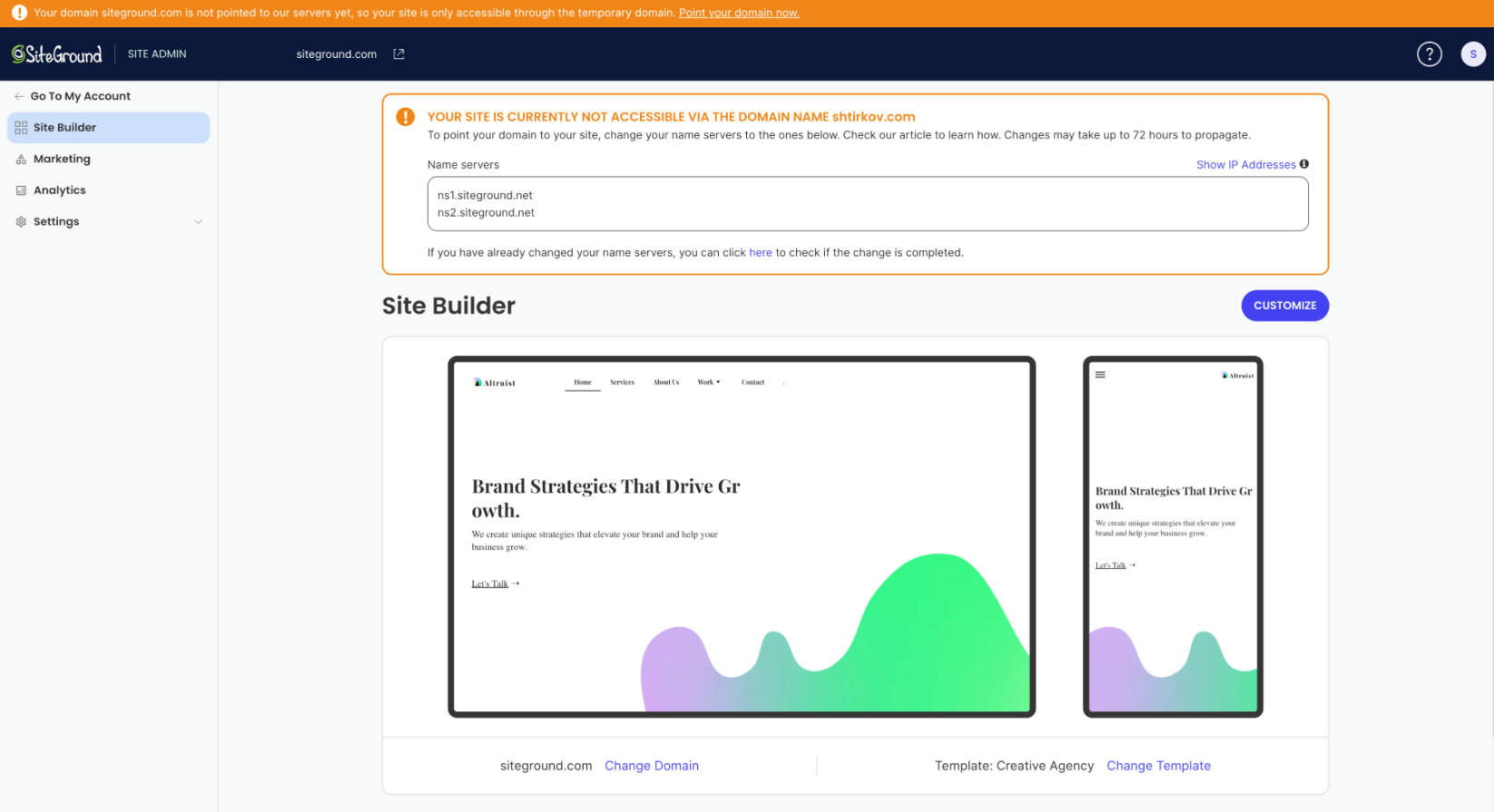Click the Site Builder grid icon
Viewport: 1494px width, 812px height.
[x=21, y=128]
